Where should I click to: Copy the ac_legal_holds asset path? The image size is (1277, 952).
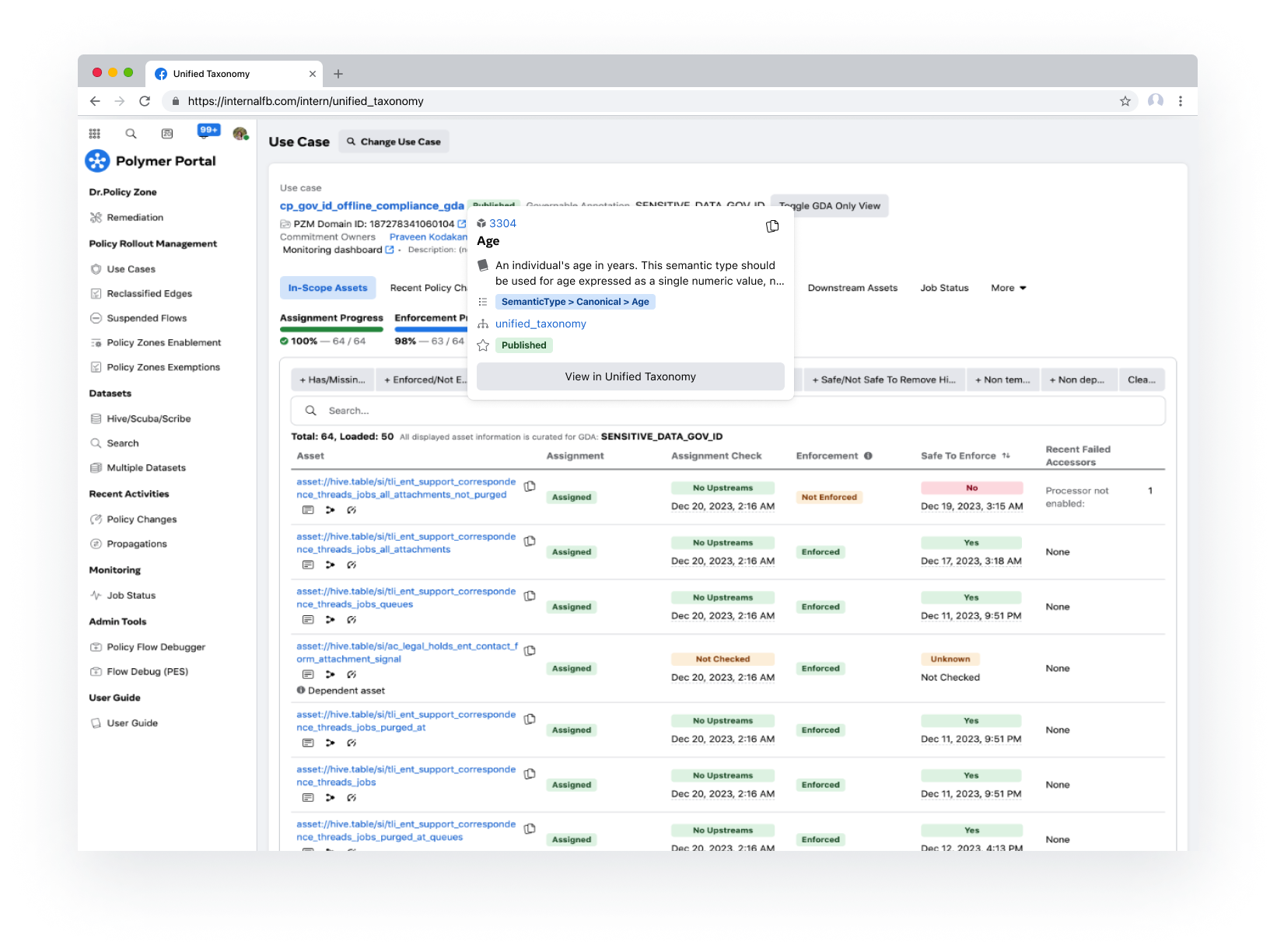click(530, 650)
